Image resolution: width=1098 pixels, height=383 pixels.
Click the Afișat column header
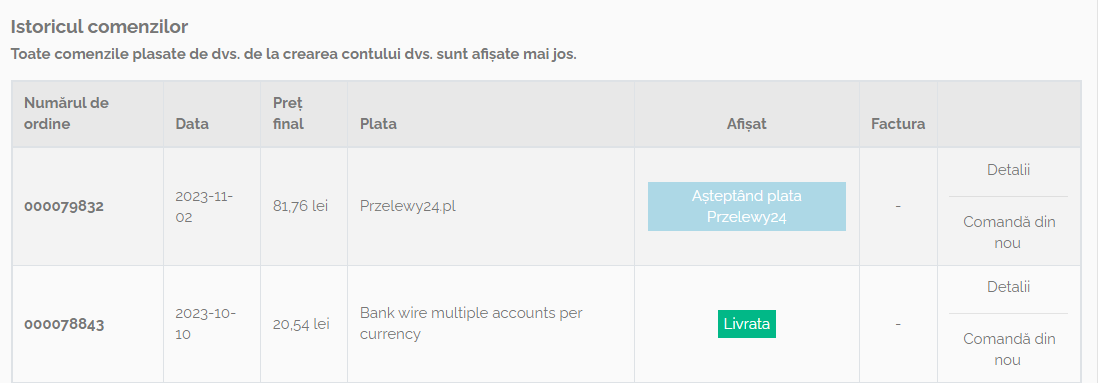[746, 124]
